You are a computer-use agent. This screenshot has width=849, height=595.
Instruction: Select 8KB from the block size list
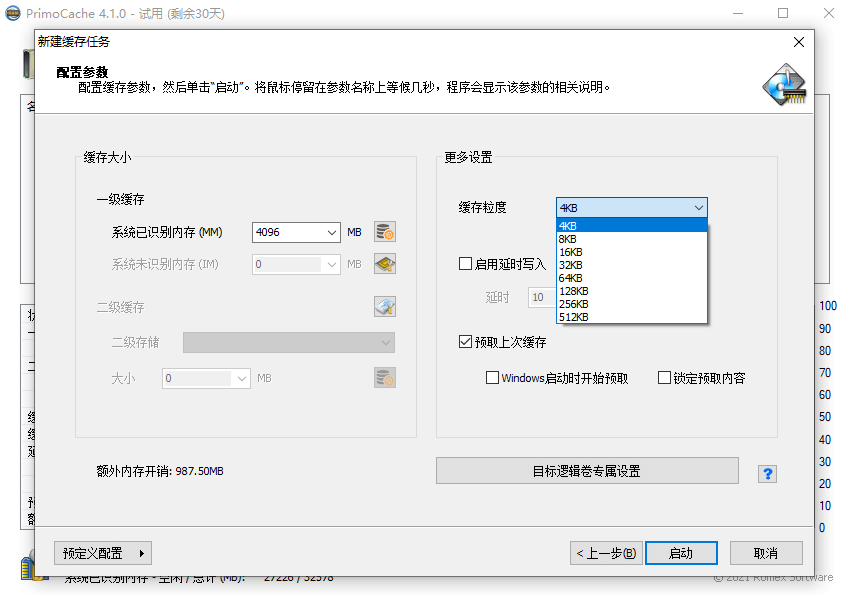[568, 239]
